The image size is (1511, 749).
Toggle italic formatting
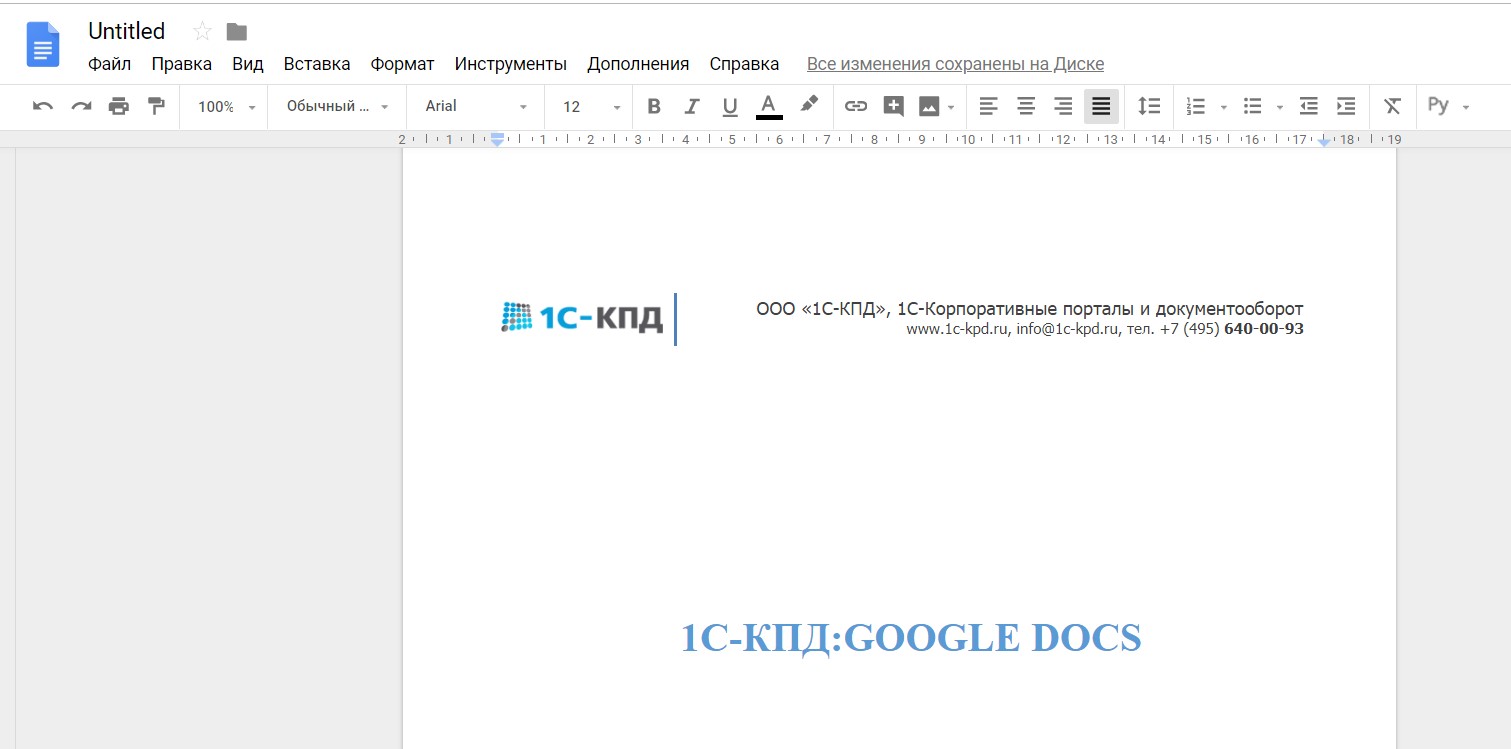click(x=692, y=106)
